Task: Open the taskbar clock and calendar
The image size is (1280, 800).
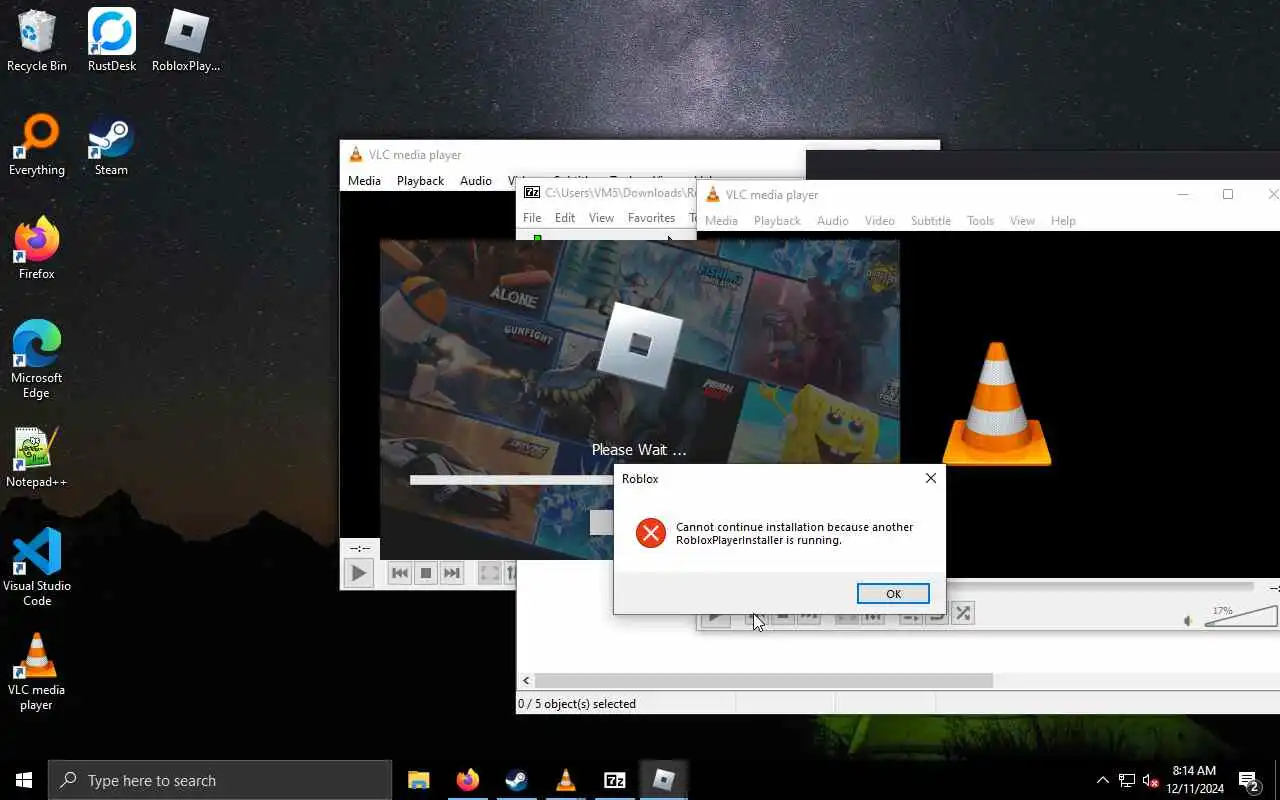Action: tap(1194, 780)
